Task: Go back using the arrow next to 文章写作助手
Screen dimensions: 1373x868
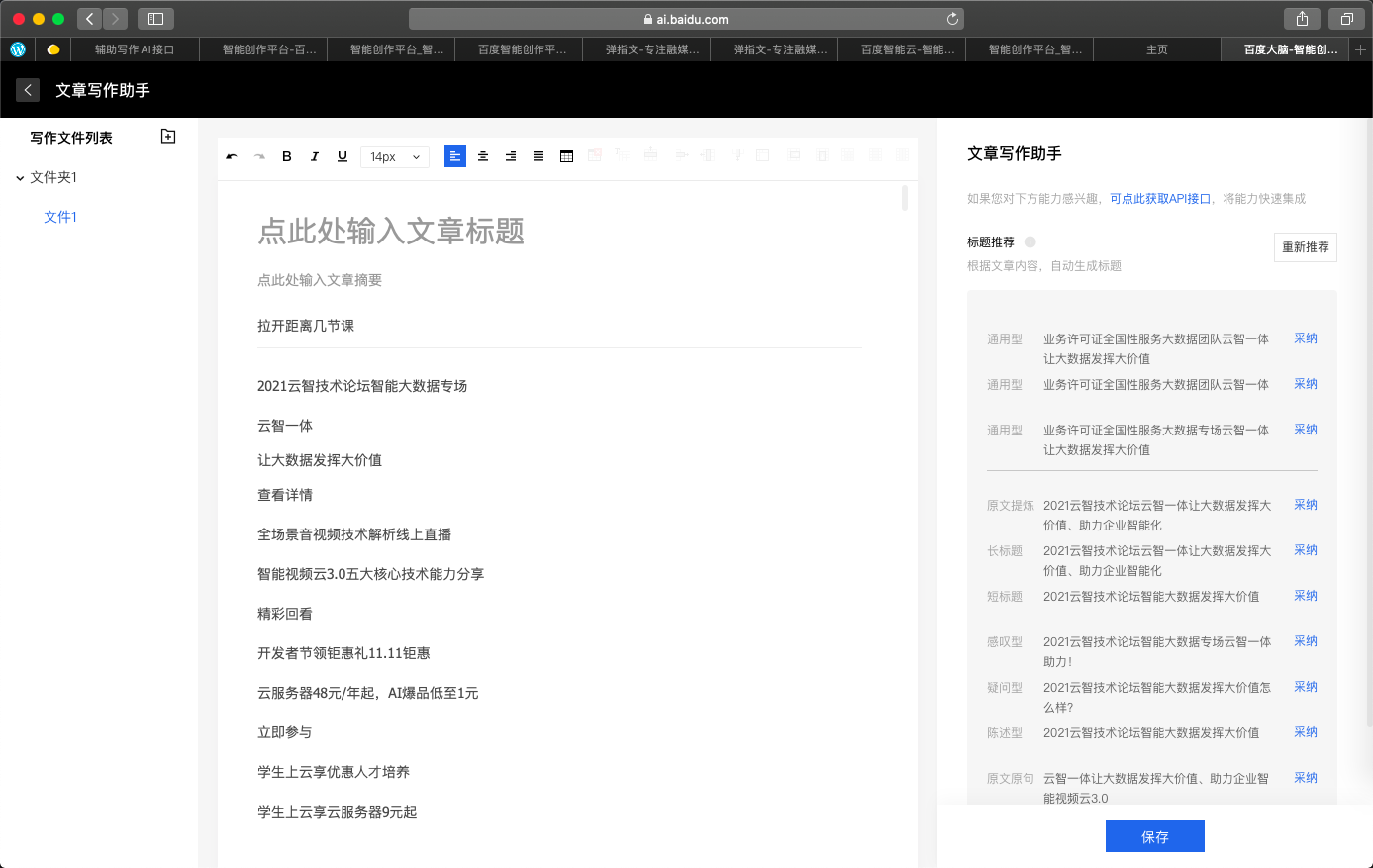Action: pos(28,90)
